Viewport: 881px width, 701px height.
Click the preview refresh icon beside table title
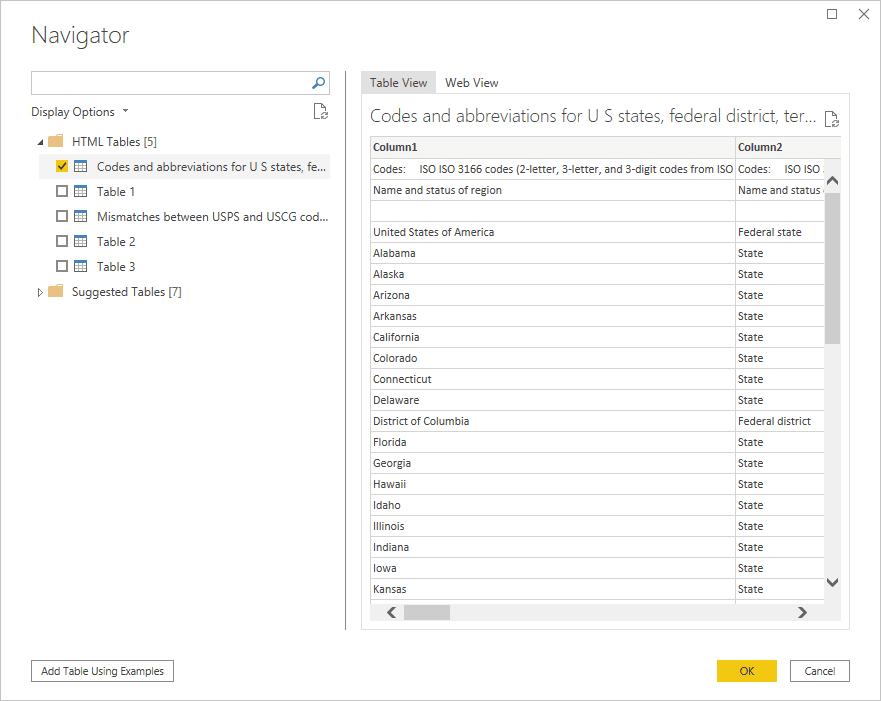coord(831,119)
